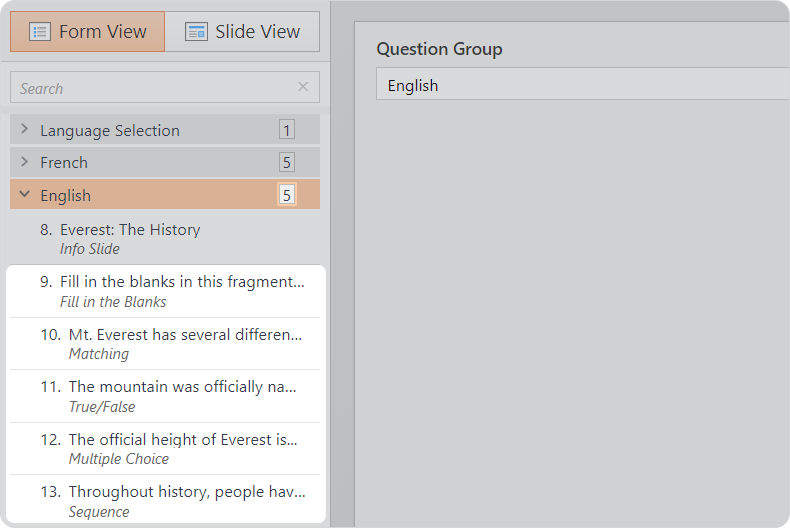Clear the search box with the X icon
The height and width of the screenshot is (528, 790).
click(x=303, y=87)
